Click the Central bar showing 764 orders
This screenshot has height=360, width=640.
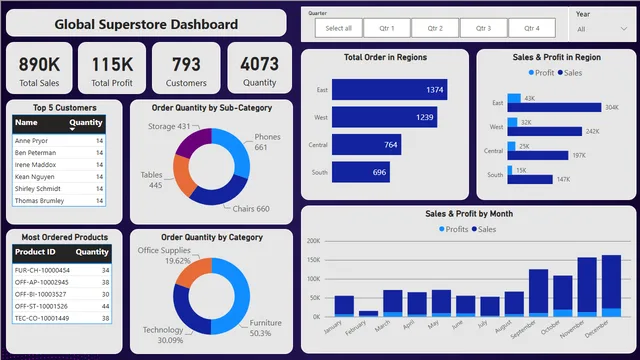tap(367, 144)
